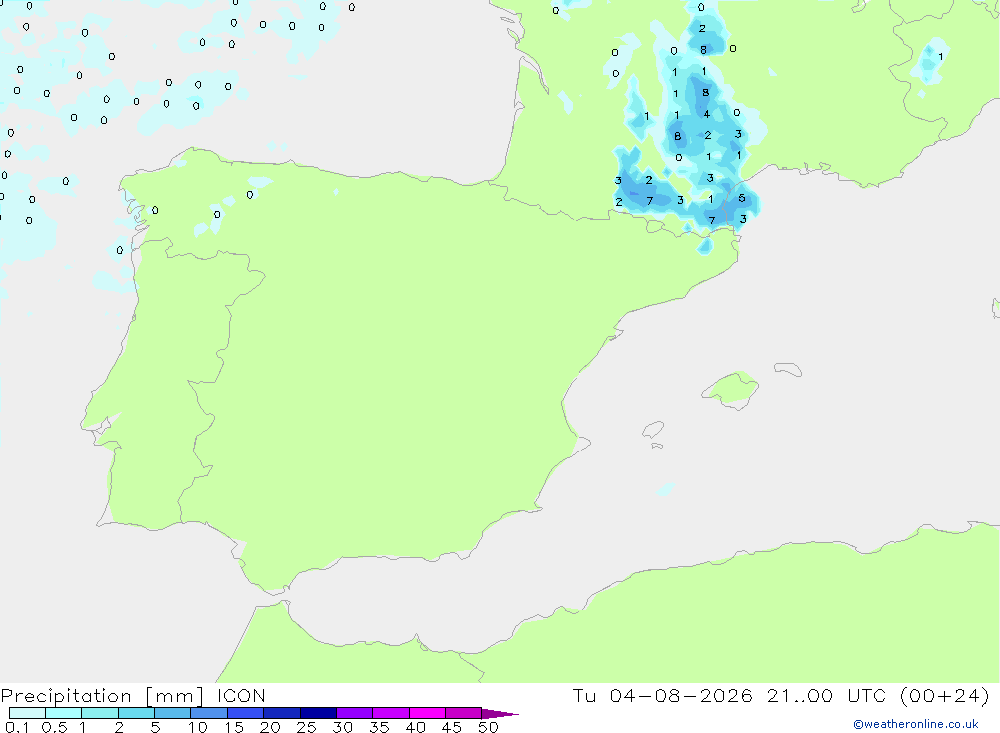Click the "15" legend scale label
The width and height of the screenshot is (1000, 733).
(x=234, y=727)
